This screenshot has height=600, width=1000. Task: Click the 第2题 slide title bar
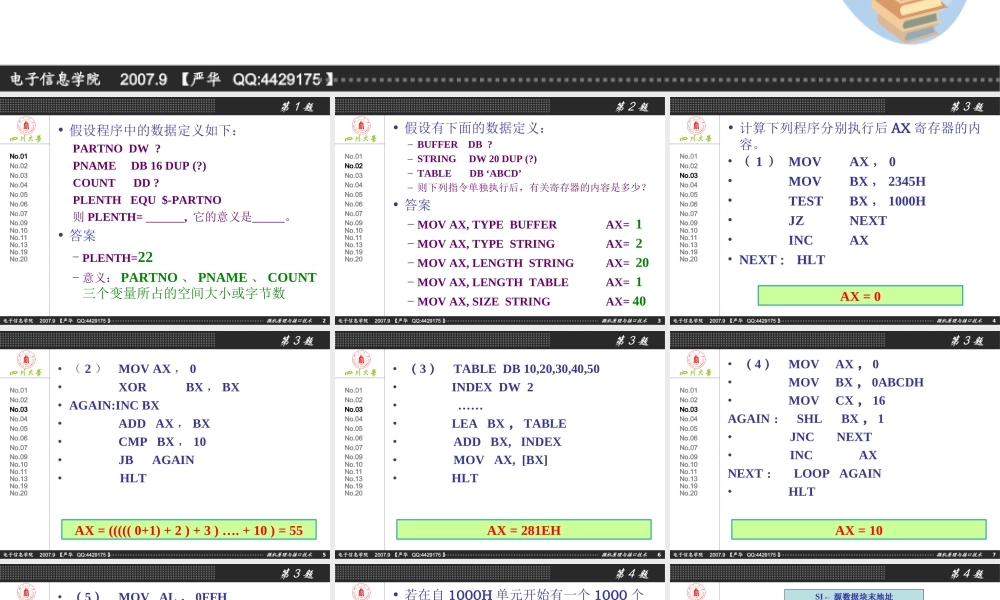(x=500, y=106)
